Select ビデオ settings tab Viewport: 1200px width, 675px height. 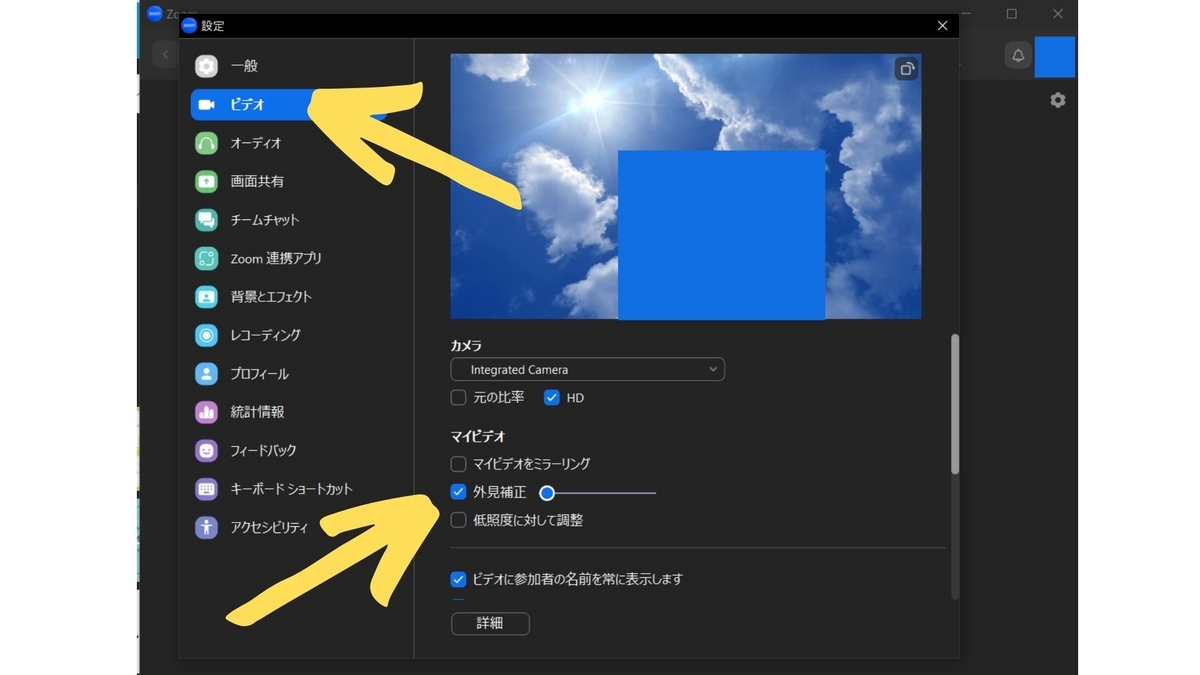pyautogui.click(x=289, y=105)
